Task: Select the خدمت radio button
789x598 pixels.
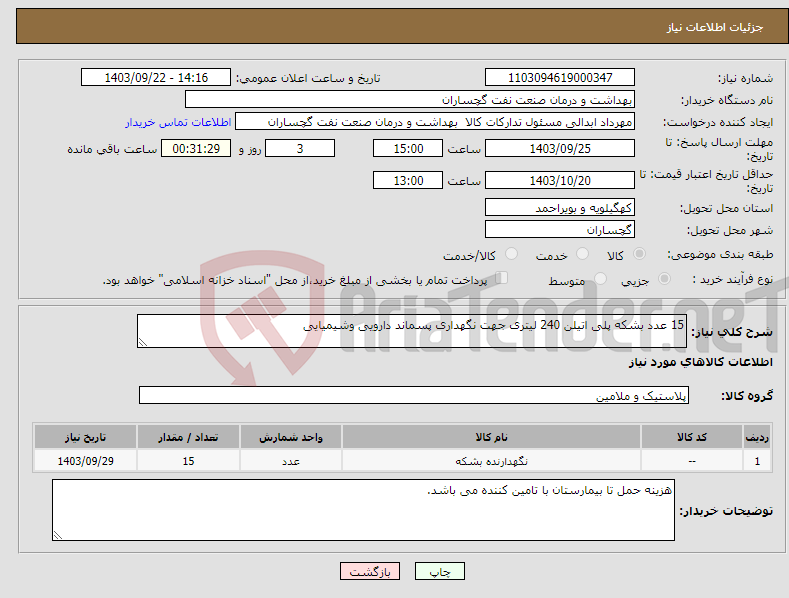Action: pyautogui.click(x=582, y=254)
